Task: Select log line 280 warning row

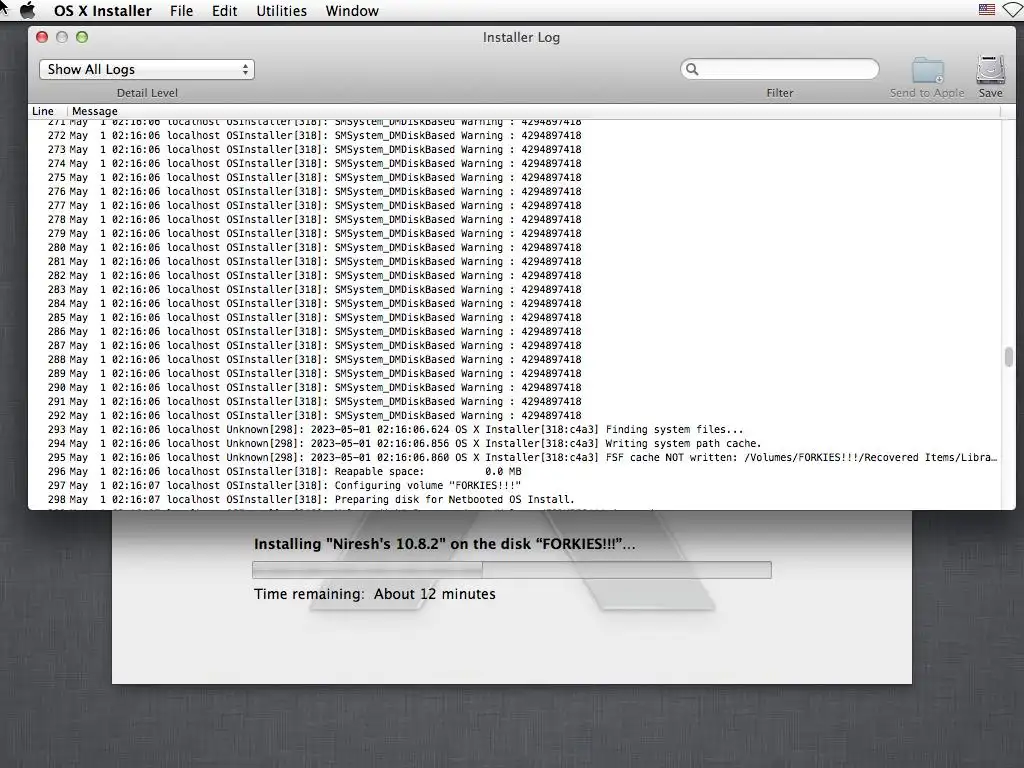Action: pyautogui.click(x=514, y=248)
